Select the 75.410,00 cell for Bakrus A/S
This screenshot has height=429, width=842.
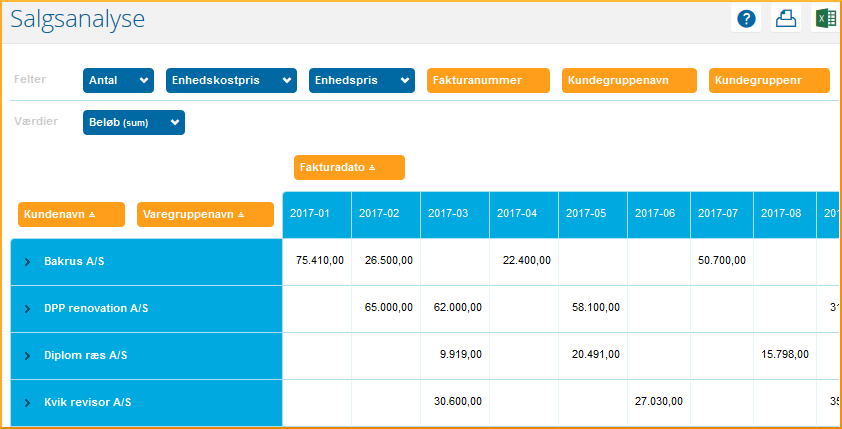point(320,260)
